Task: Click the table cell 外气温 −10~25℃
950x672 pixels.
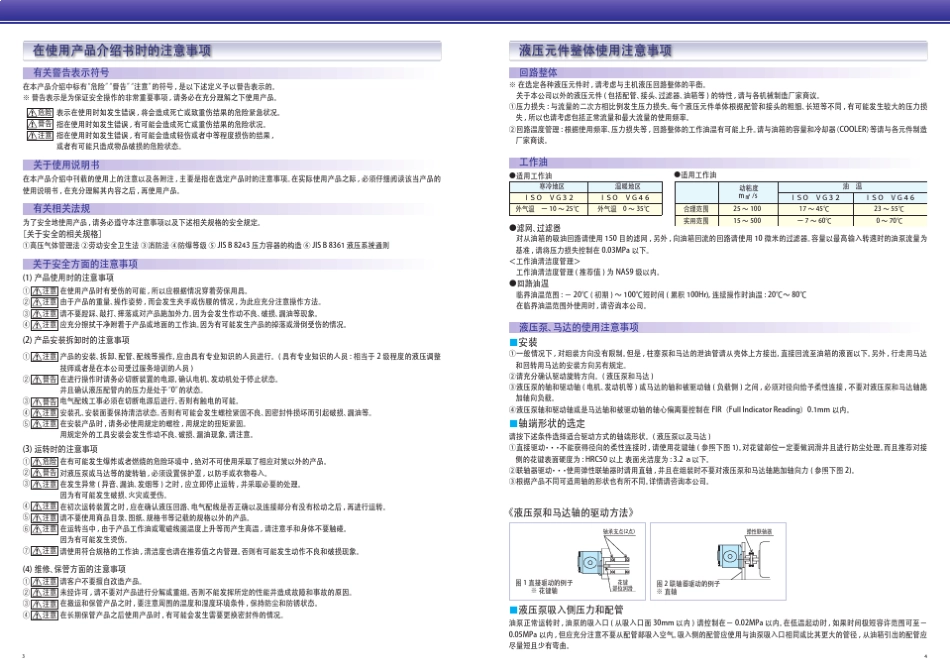Action: click(551, 209)
